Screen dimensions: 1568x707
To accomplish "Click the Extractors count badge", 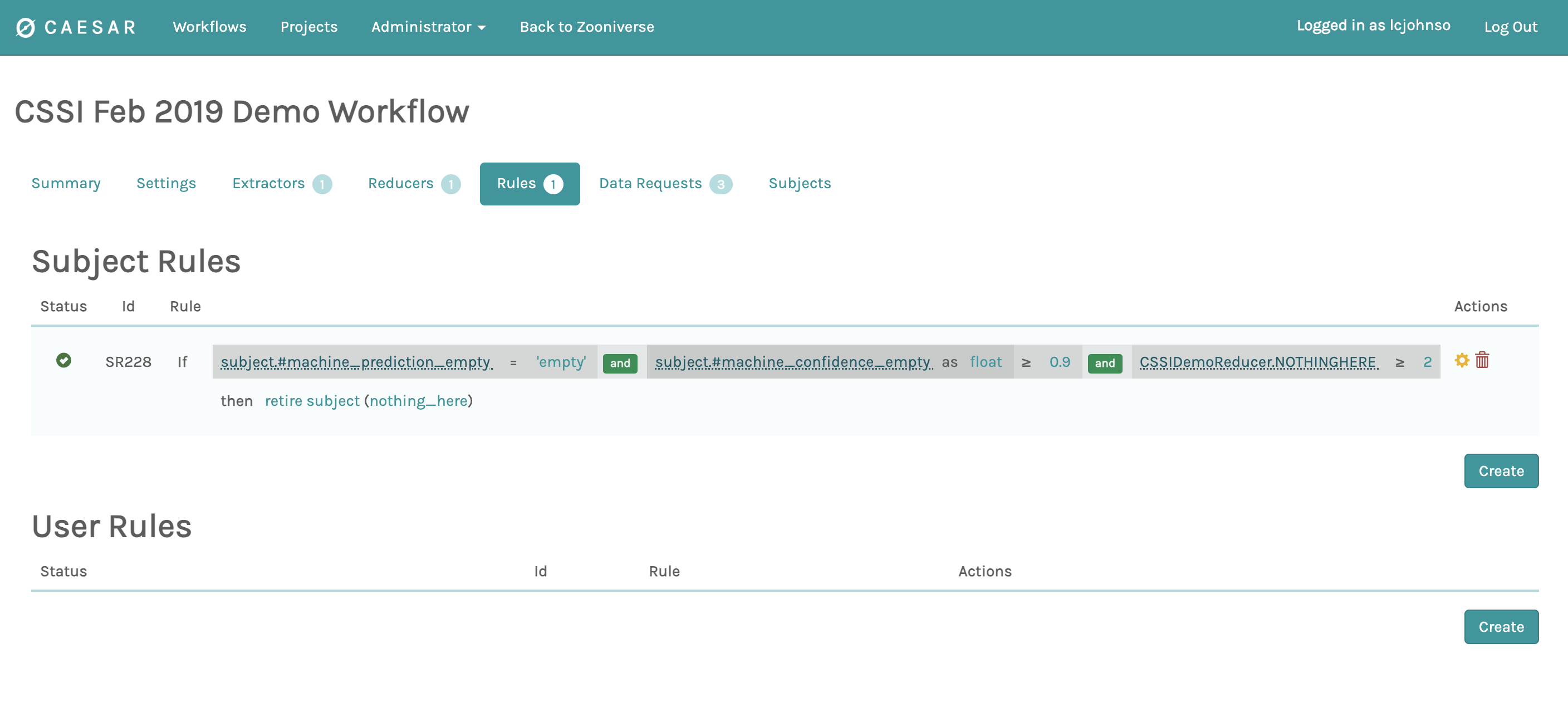I will 322,184.
